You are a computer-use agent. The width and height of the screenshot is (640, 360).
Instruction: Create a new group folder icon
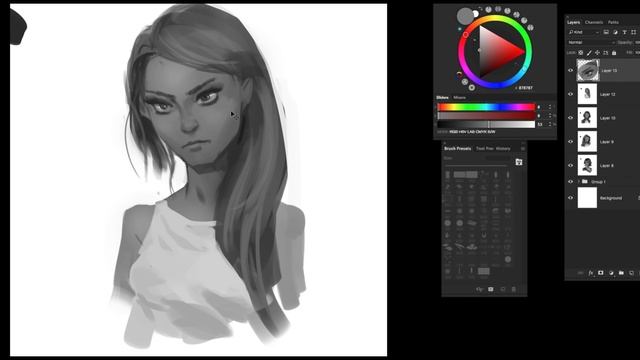pos(621,273)
